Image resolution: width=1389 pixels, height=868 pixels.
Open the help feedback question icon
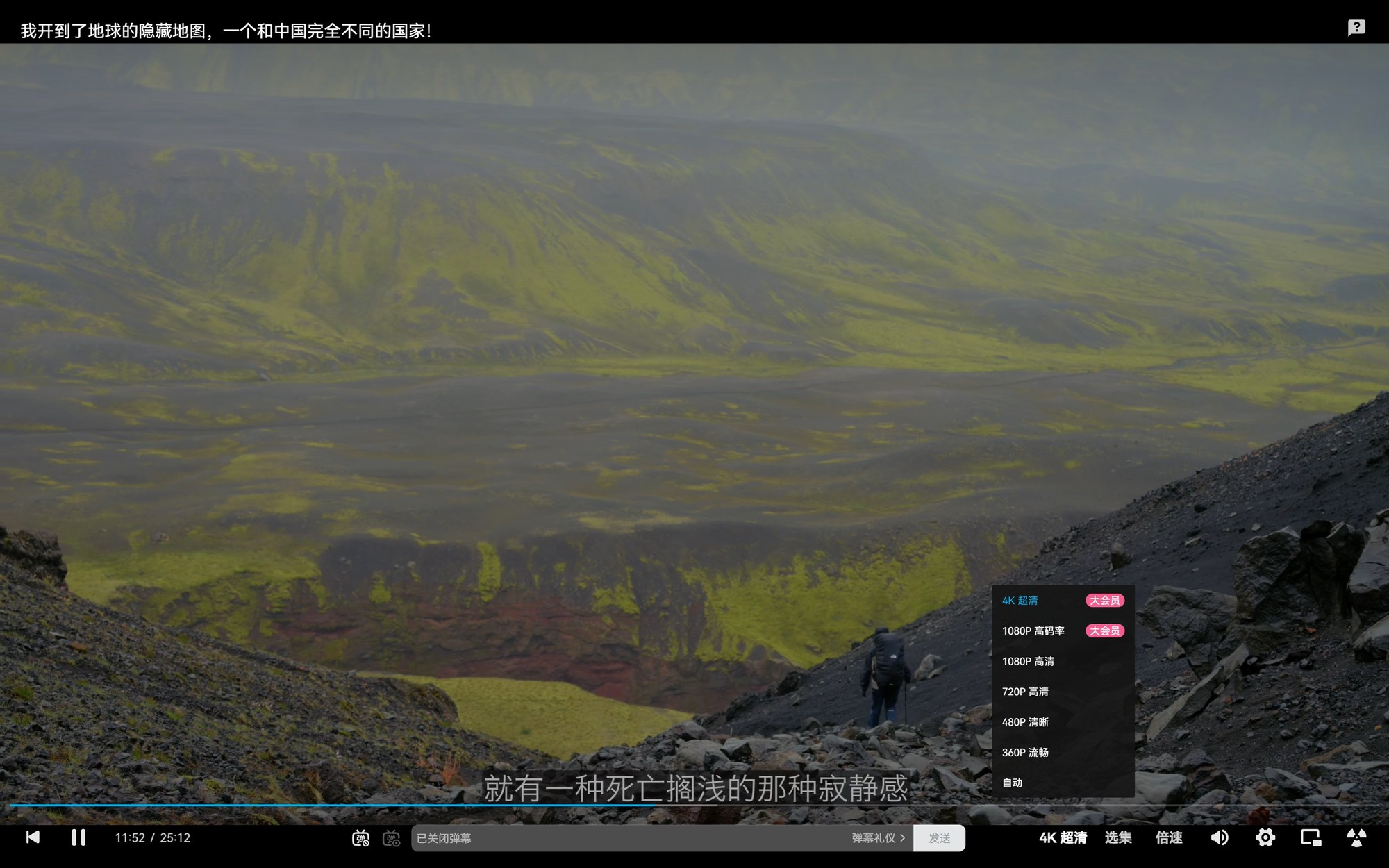pyautogui.click(x=1356, y=28)
